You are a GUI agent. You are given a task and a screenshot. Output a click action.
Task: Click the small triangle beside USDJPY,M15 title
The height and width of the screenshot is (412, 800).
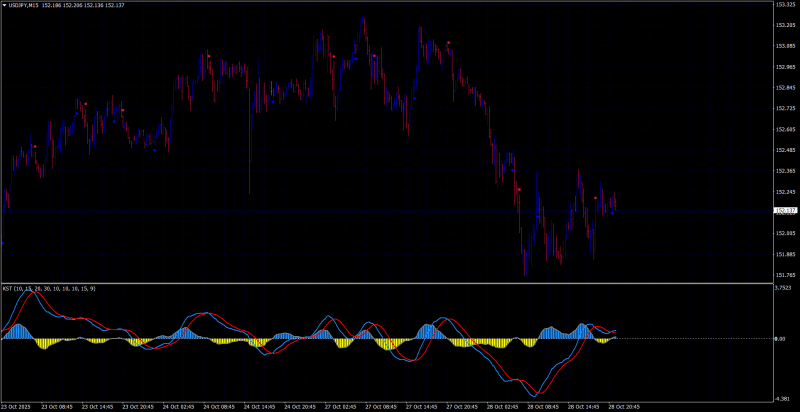(x=5, y=5)
